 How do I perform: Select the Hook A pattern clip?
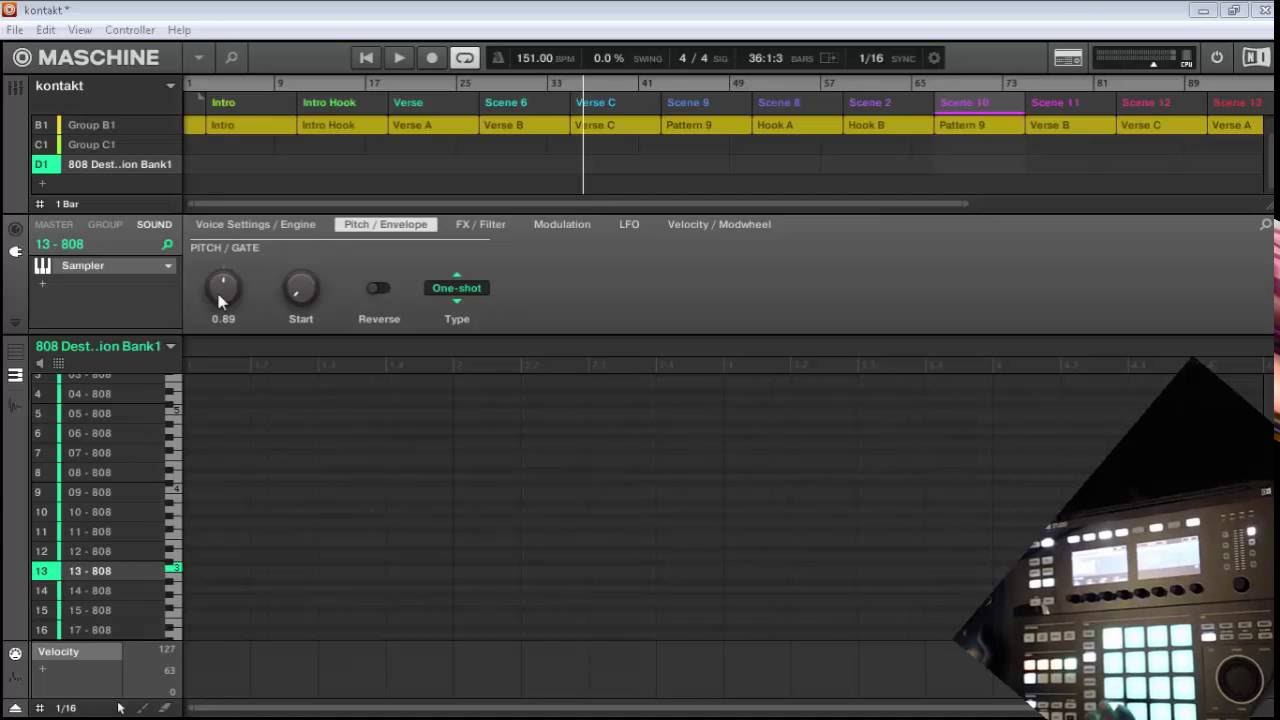click(x=797, y=125)
